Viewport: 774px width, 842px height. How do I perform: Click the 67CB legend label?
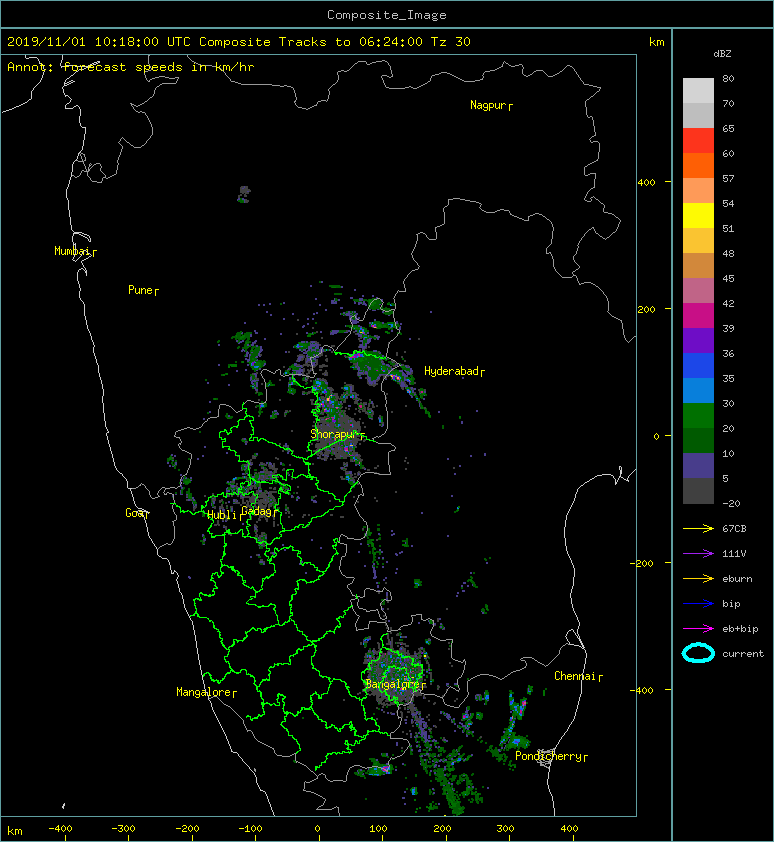(734, 528)
